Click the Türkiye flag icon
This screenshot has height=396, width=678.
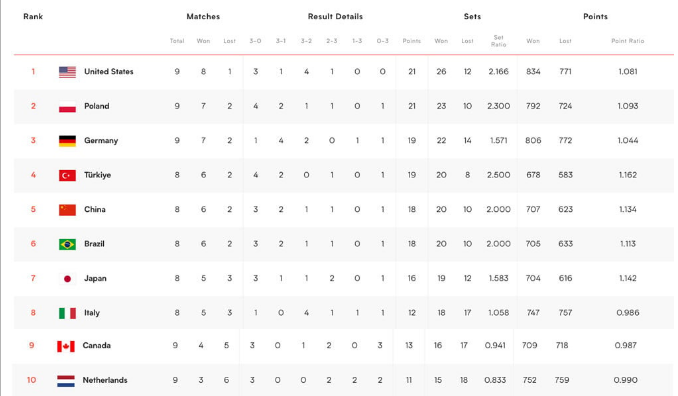(x=67, y=175)
